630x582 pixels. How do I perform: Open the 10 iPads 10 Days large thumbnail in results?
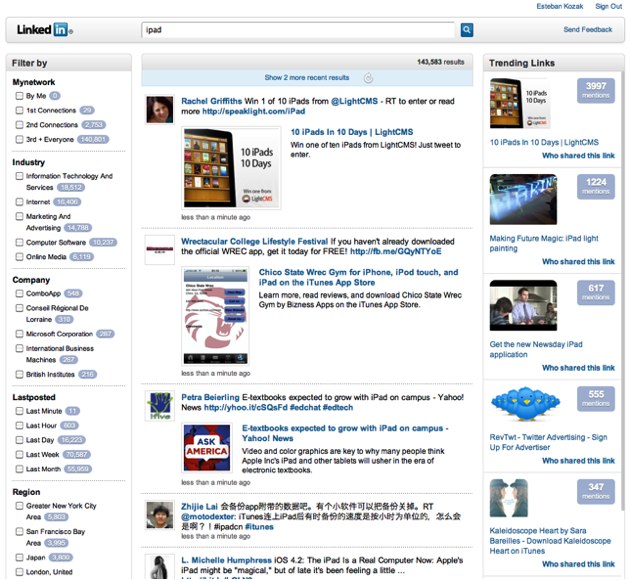[231, 168]
